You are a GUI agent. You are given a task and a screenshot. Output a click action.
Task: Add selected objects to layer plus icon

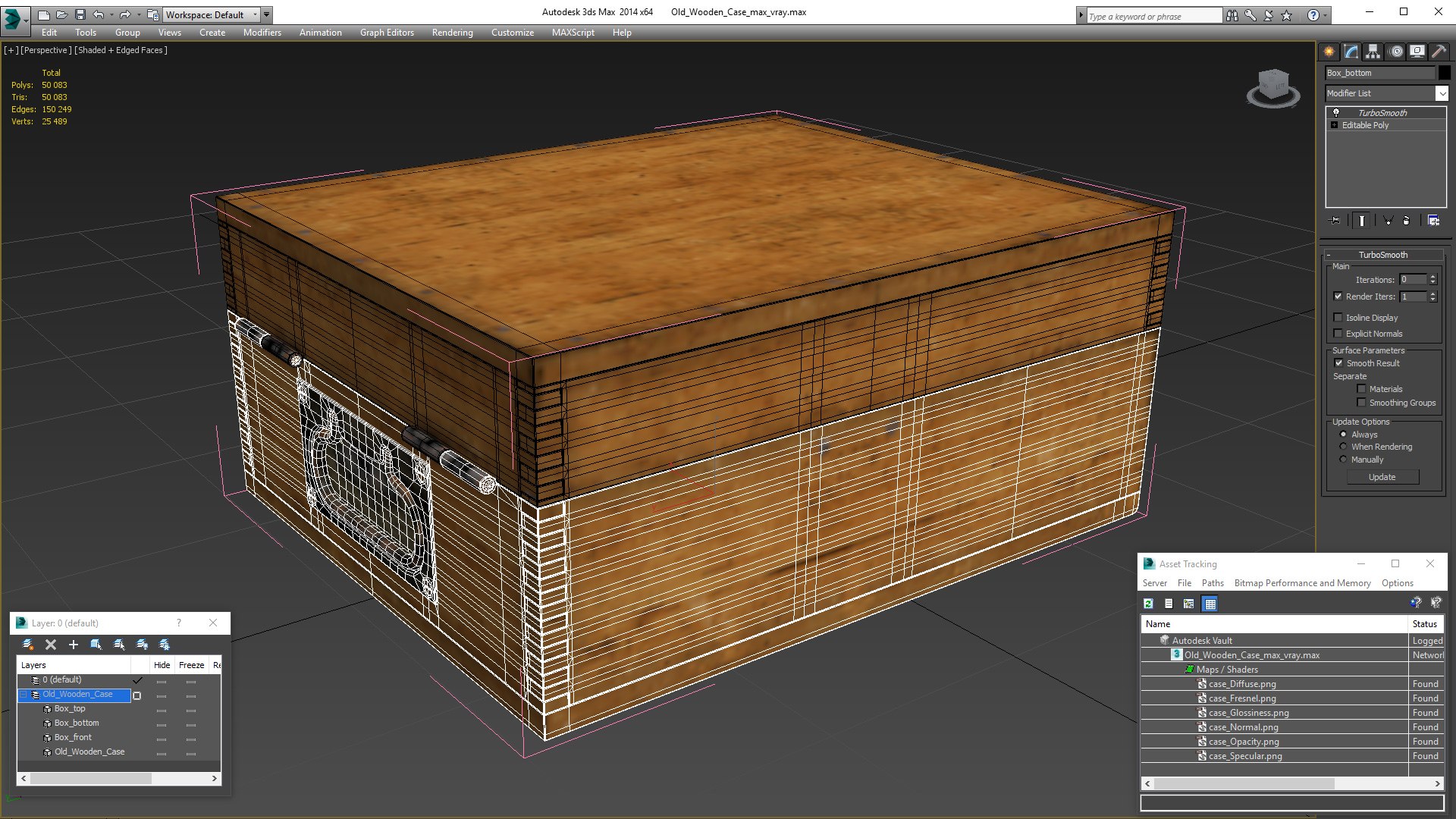[x=74, y=645]
